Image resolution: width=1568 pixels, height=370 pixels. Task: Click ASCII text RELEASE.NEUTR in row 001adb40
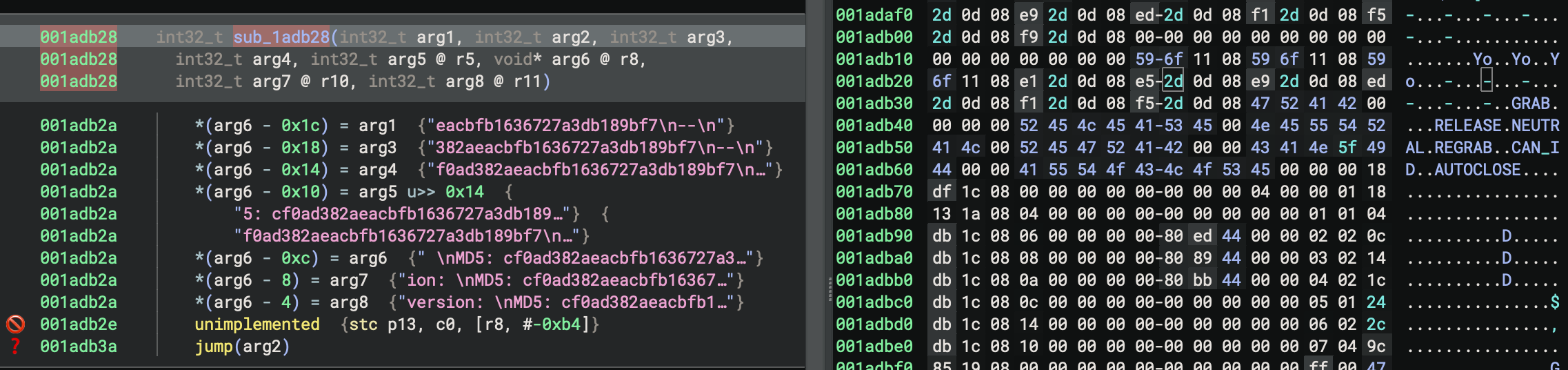click(1497, 125)
